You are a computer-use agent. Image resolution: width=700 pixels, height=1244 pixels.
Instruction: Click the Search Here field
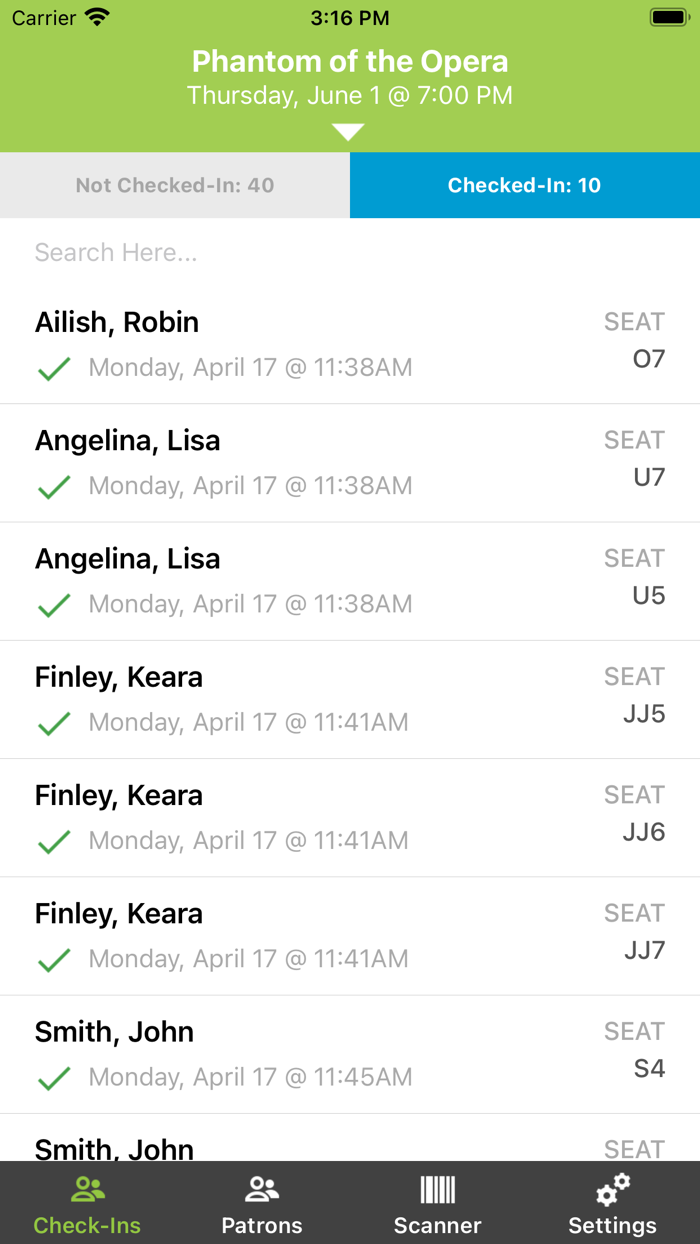click(350, 252)
